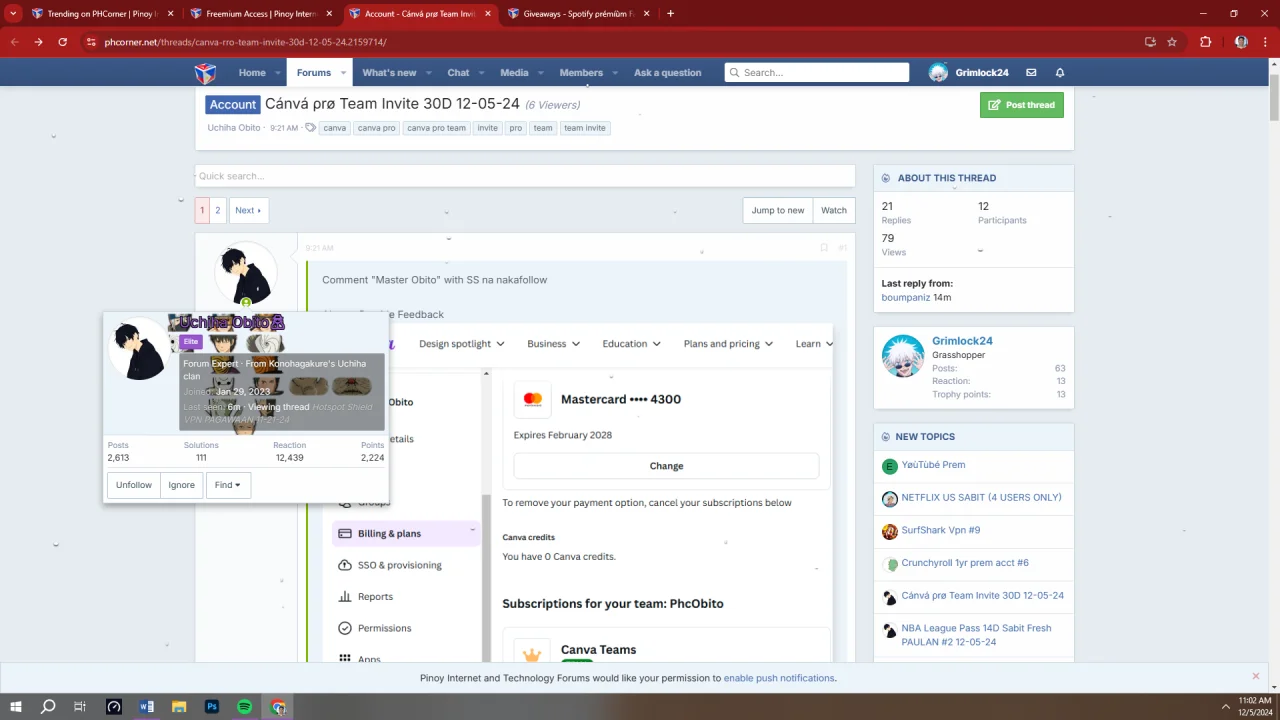This screenshot has width=1280, height=720.
Task: Watch this thread
Action: click(x=834, y=210)
